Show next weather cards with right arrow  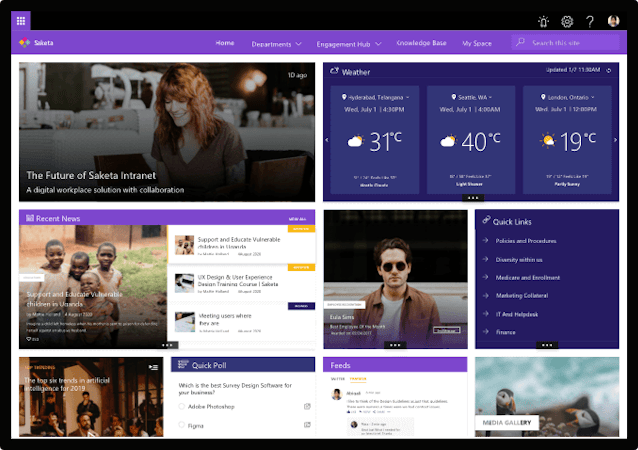[x=615, y=140]
